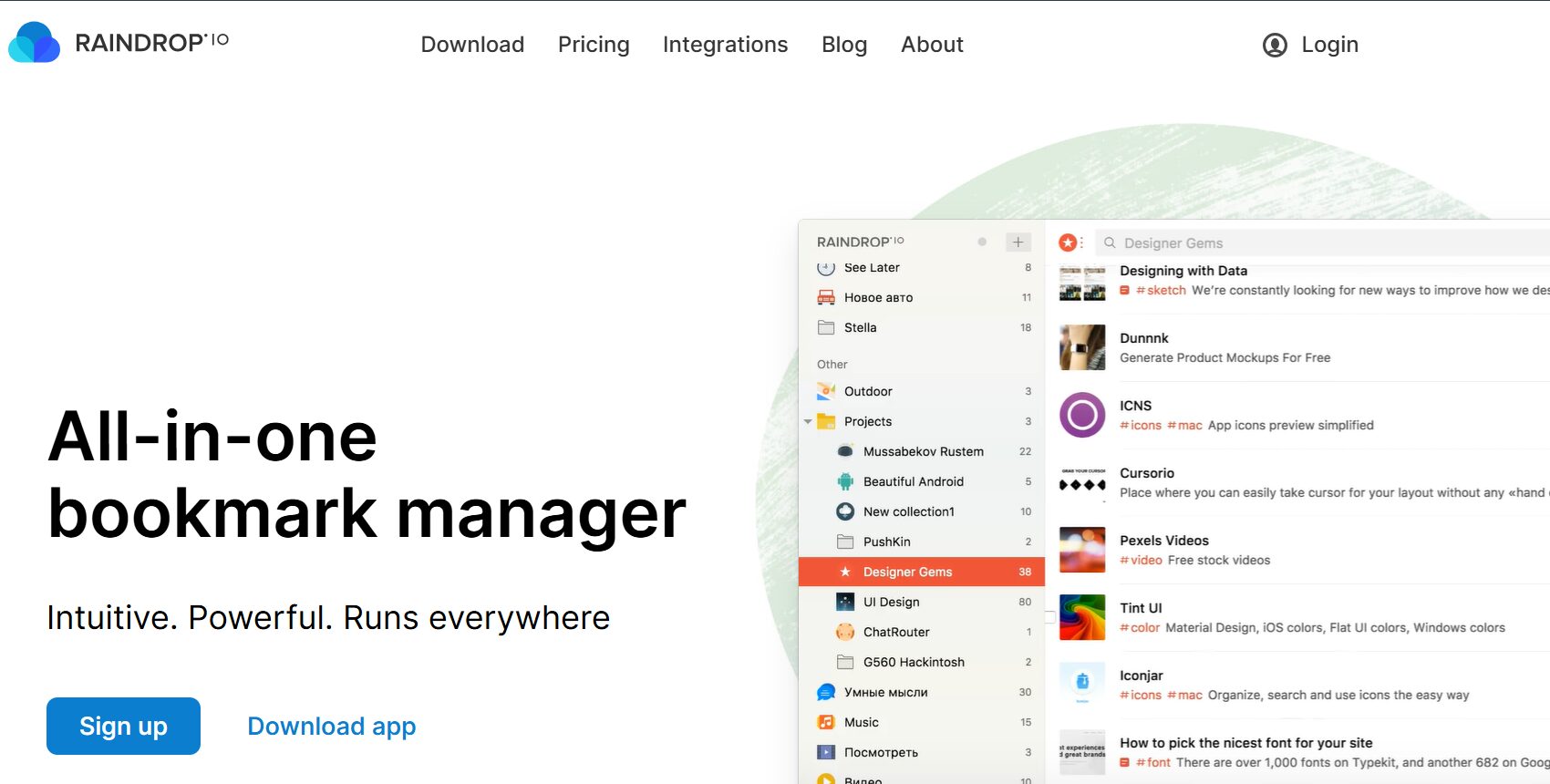
Task: Click the Посмотреть film icon
Action: click(x=826, y=752)
